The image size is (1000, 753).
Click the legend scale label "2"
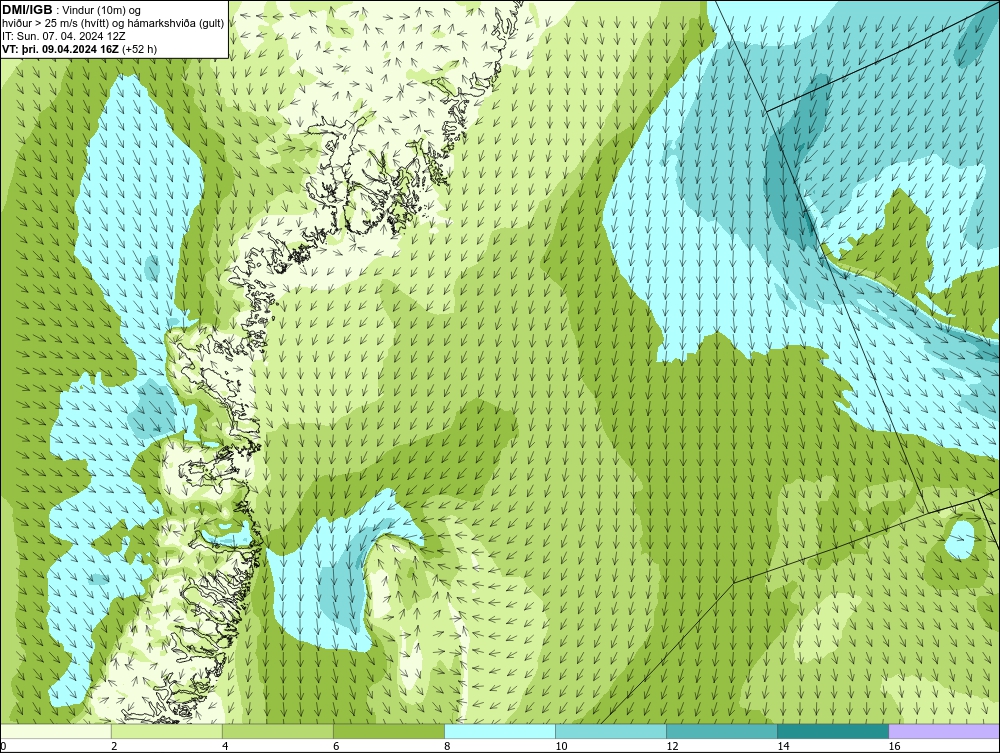(x=114, y=747)
